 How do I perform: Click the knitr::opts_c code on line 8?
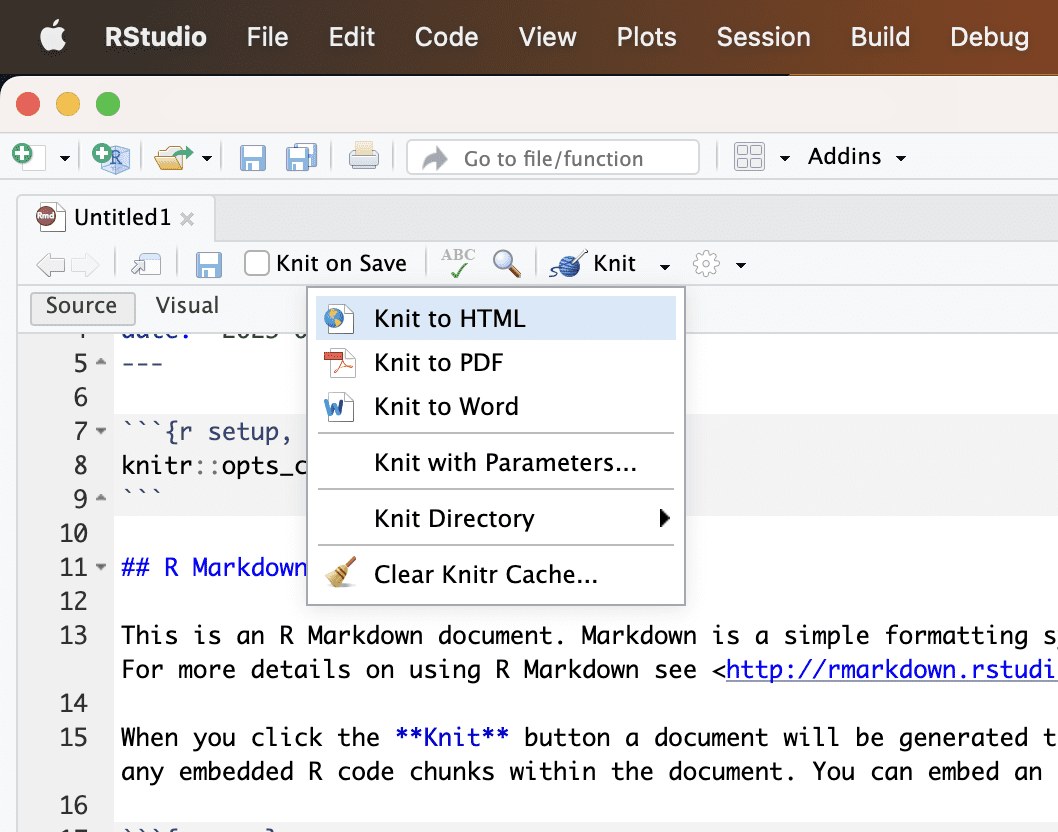click(215, 466)
